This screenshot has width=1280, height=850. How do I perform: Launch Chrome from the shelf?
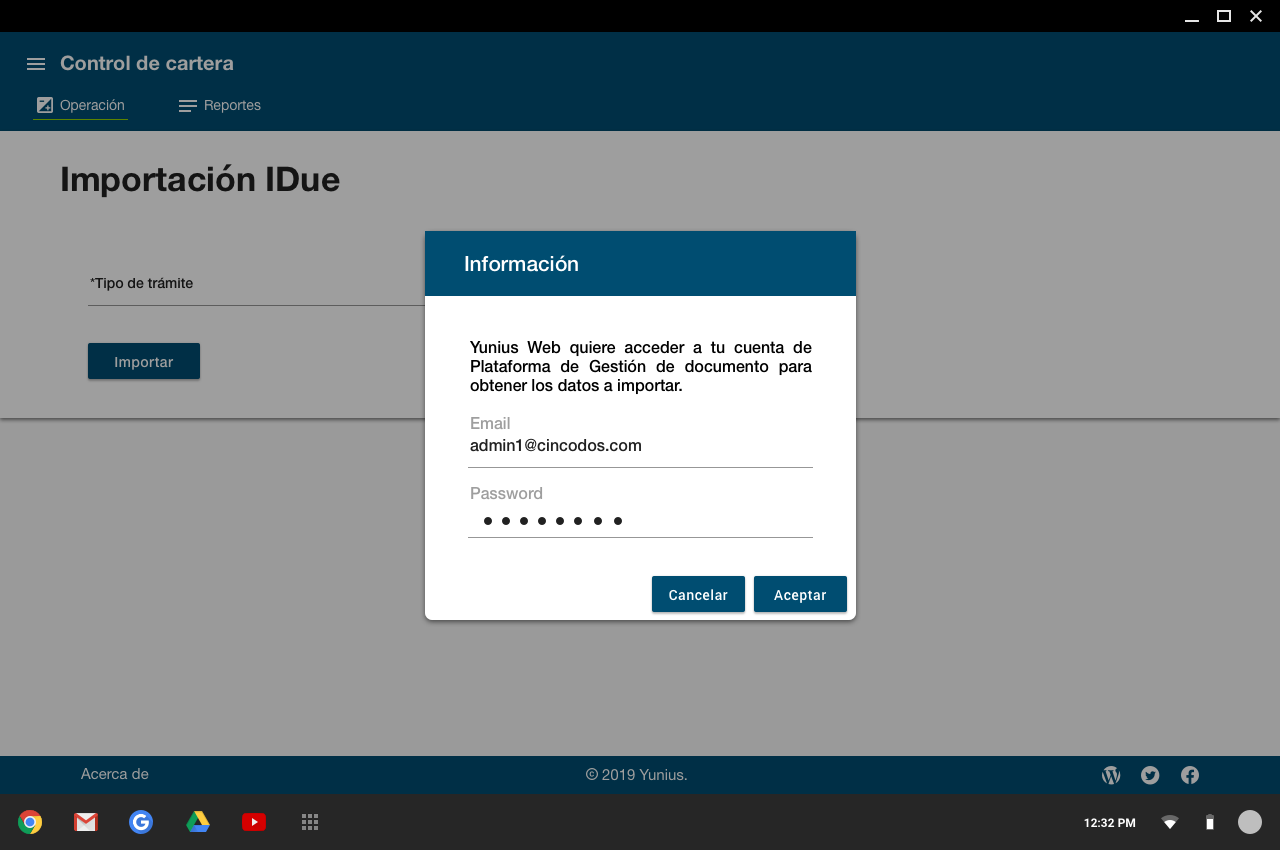30,822
